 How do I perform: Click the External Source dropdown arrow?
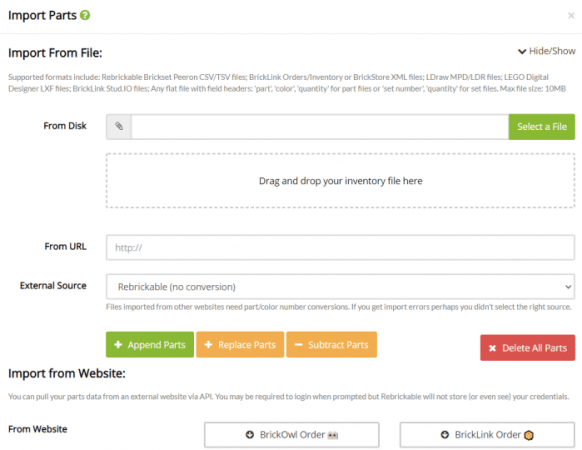click(x=568, y=287)
